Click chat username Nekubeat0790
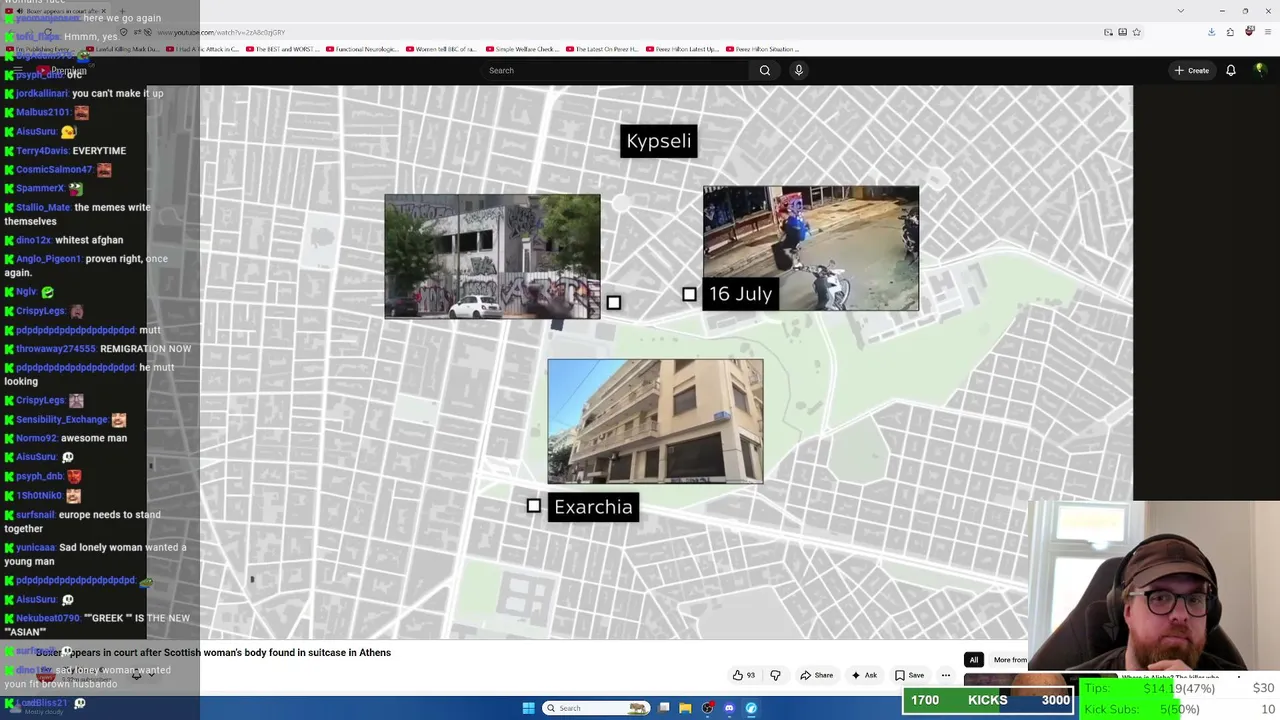Screen dimensions: 1280x720 pyautogui.click(x=48, y=619)
